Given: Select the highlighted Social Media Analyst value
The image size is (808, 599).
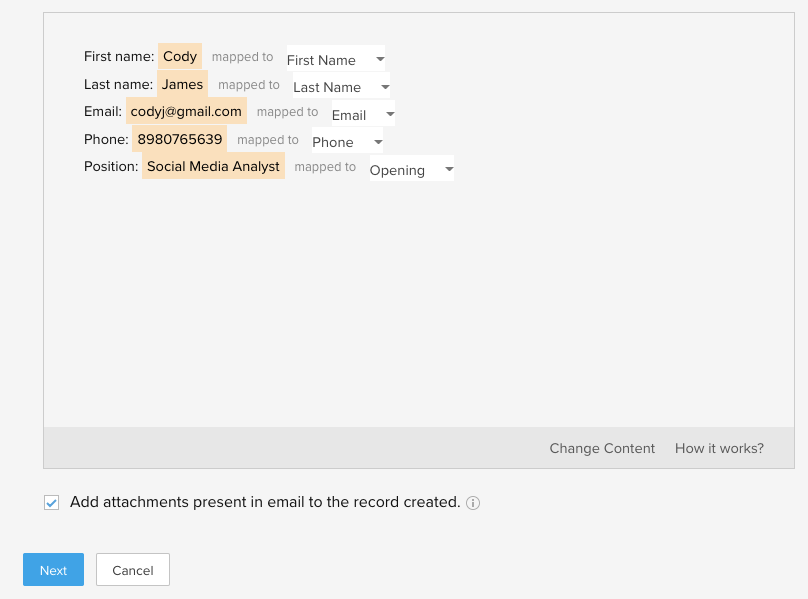Looking at the screenshot, I should pos(213,166).
